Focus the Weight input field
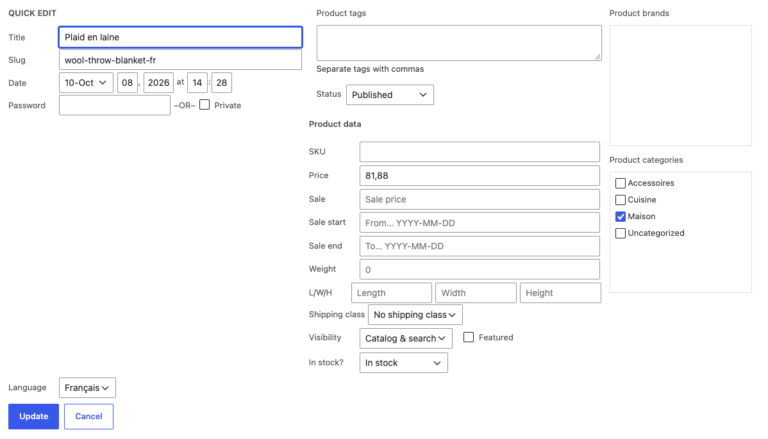The height and width of the screenshot is (439, 768). 480,269
